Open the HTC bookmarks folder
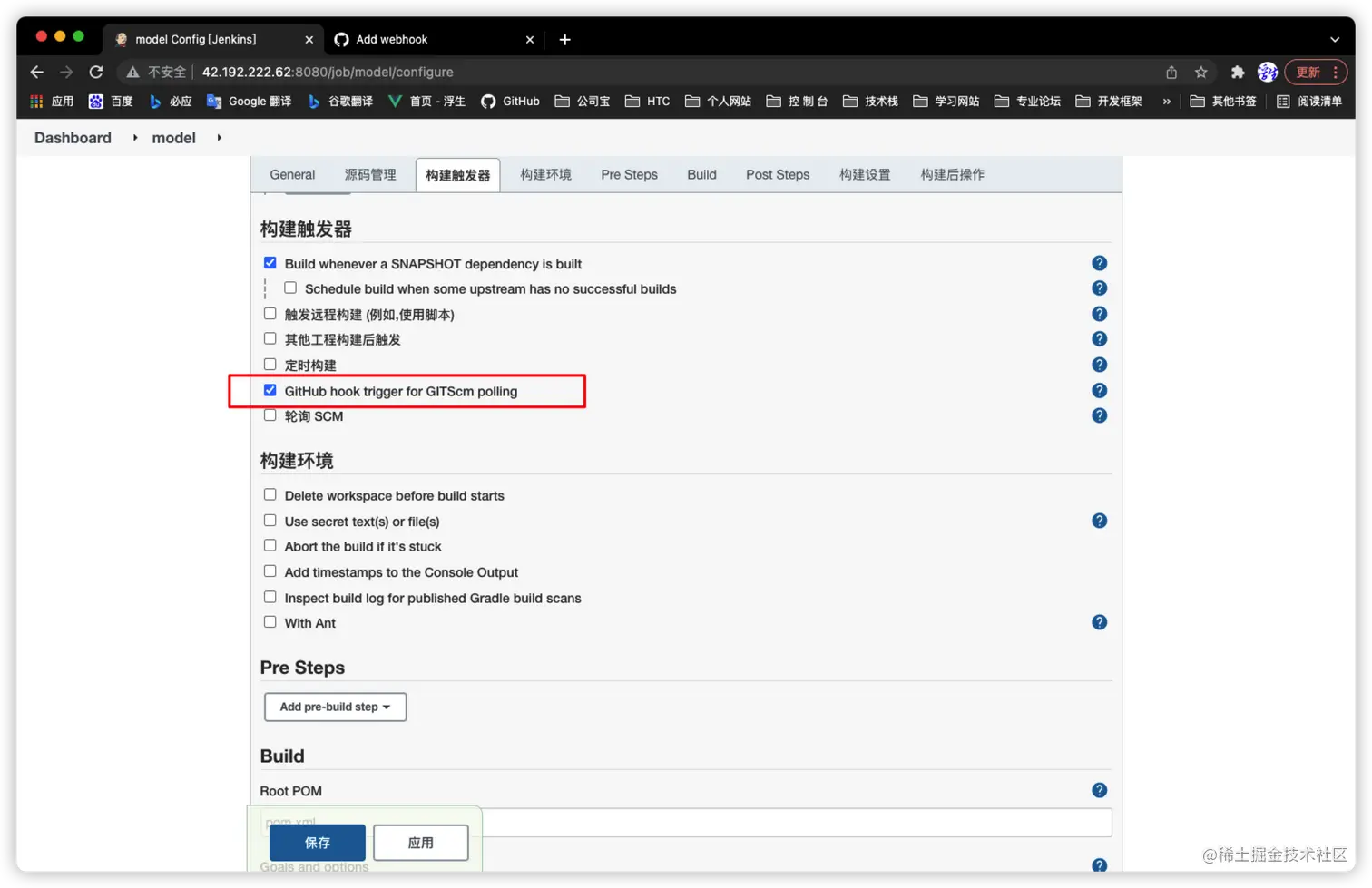Viewport: 1372px width, 888px height. tap(648, 102)
